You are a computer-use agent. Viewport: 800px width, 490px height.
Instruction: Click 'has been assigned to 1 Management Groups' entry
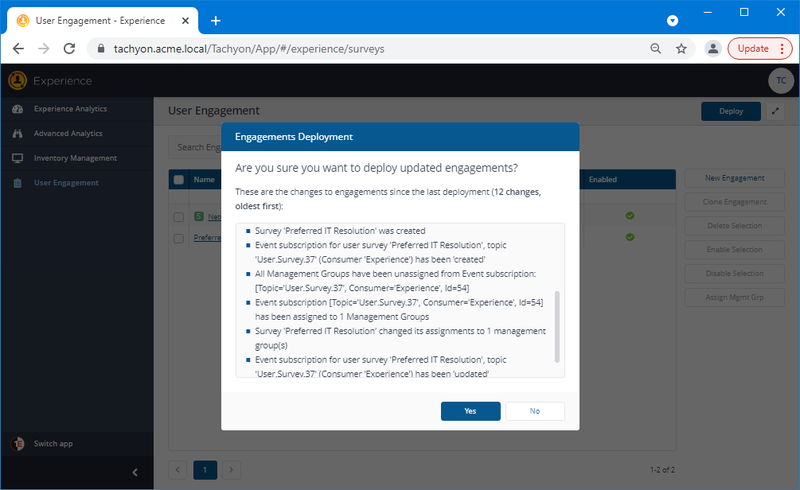[399, 309]
